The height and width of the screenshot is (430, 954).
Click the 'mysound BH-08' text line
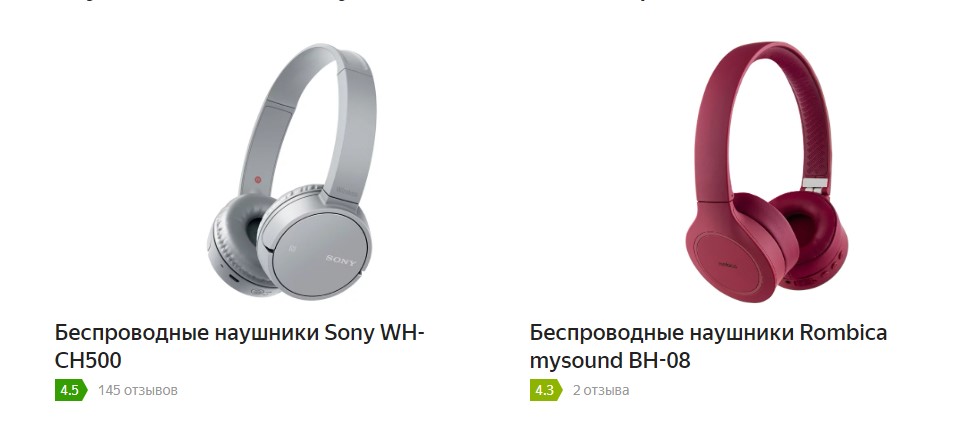[x=610, y=361]
